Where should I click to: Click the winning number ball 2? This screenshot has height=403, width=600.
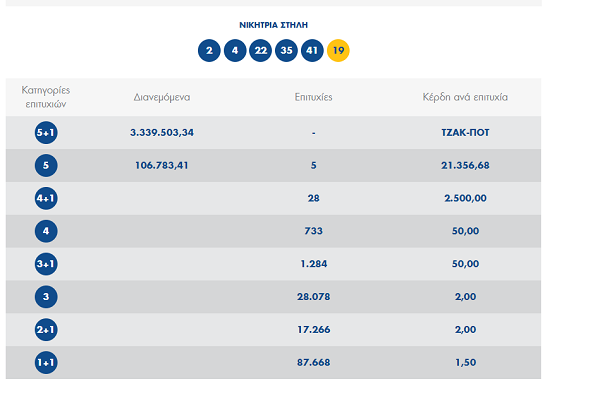coord(209,50)
